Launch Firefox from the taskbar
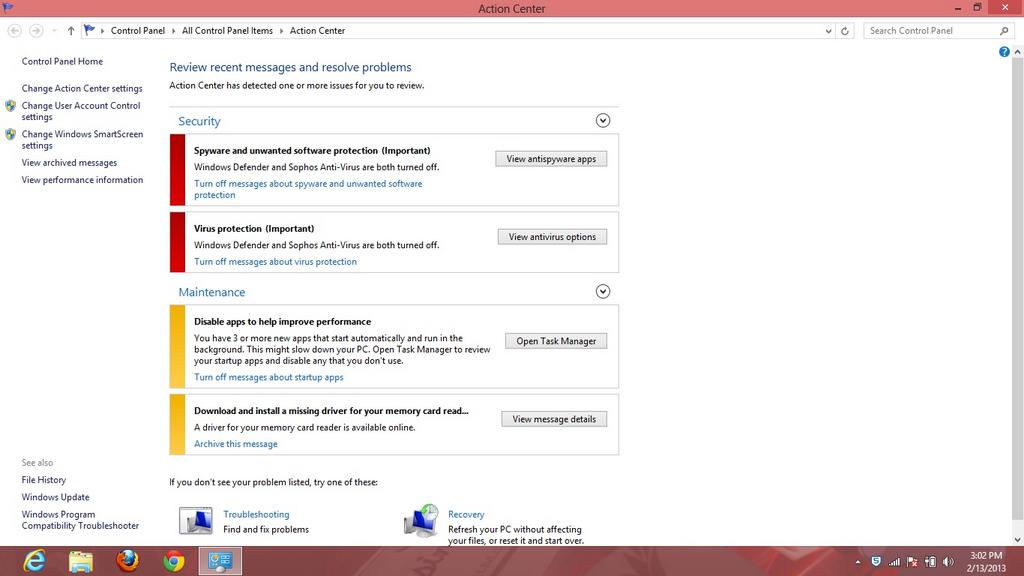The height and width of the screenshot is (576, 1024). (128, 561)
